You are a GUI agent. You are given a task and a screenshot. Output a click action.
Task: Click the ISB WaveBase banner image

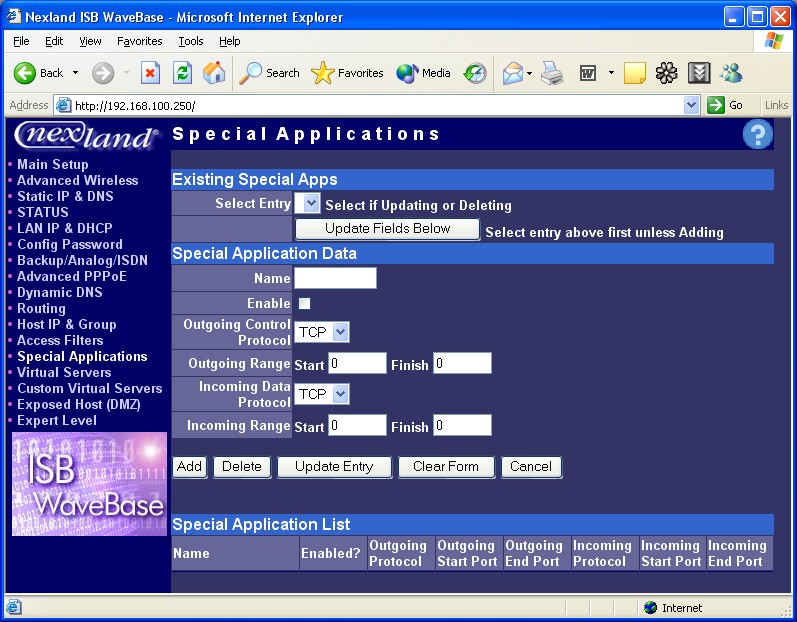click(x=89, y=484)
